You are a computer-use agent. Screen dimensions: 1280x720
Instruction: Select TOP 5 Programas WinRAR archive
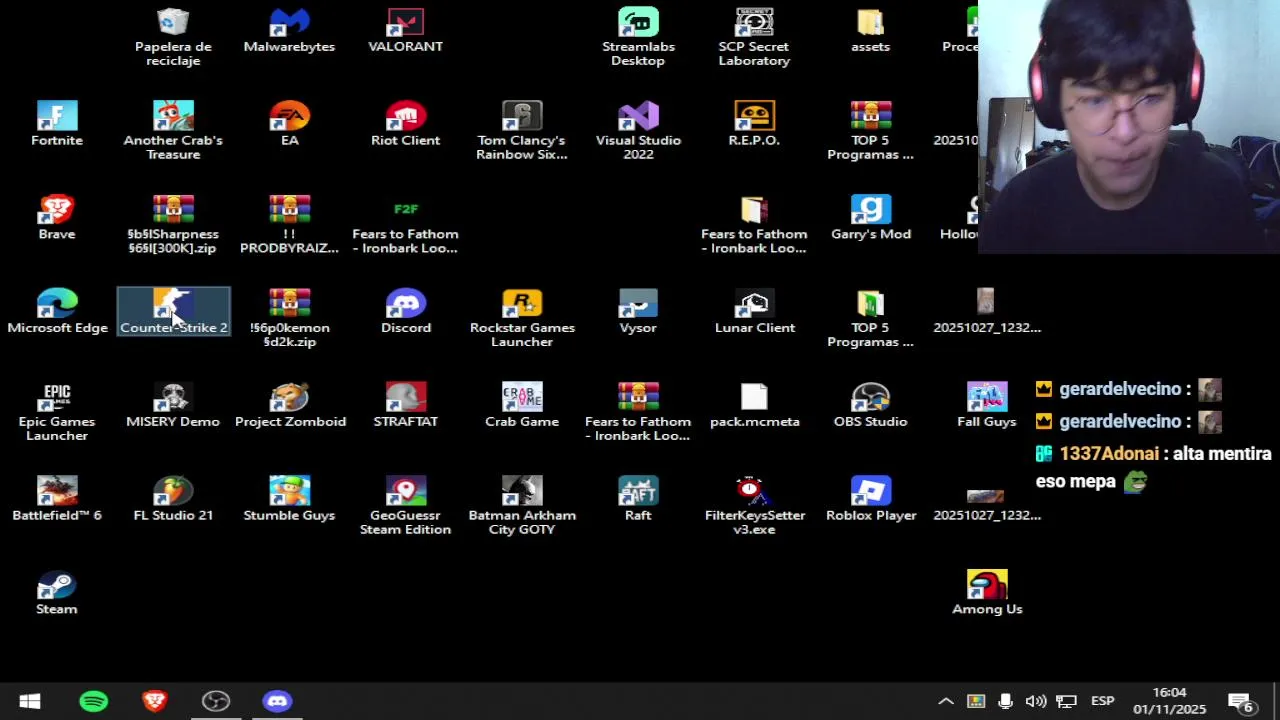pos(870,131)
